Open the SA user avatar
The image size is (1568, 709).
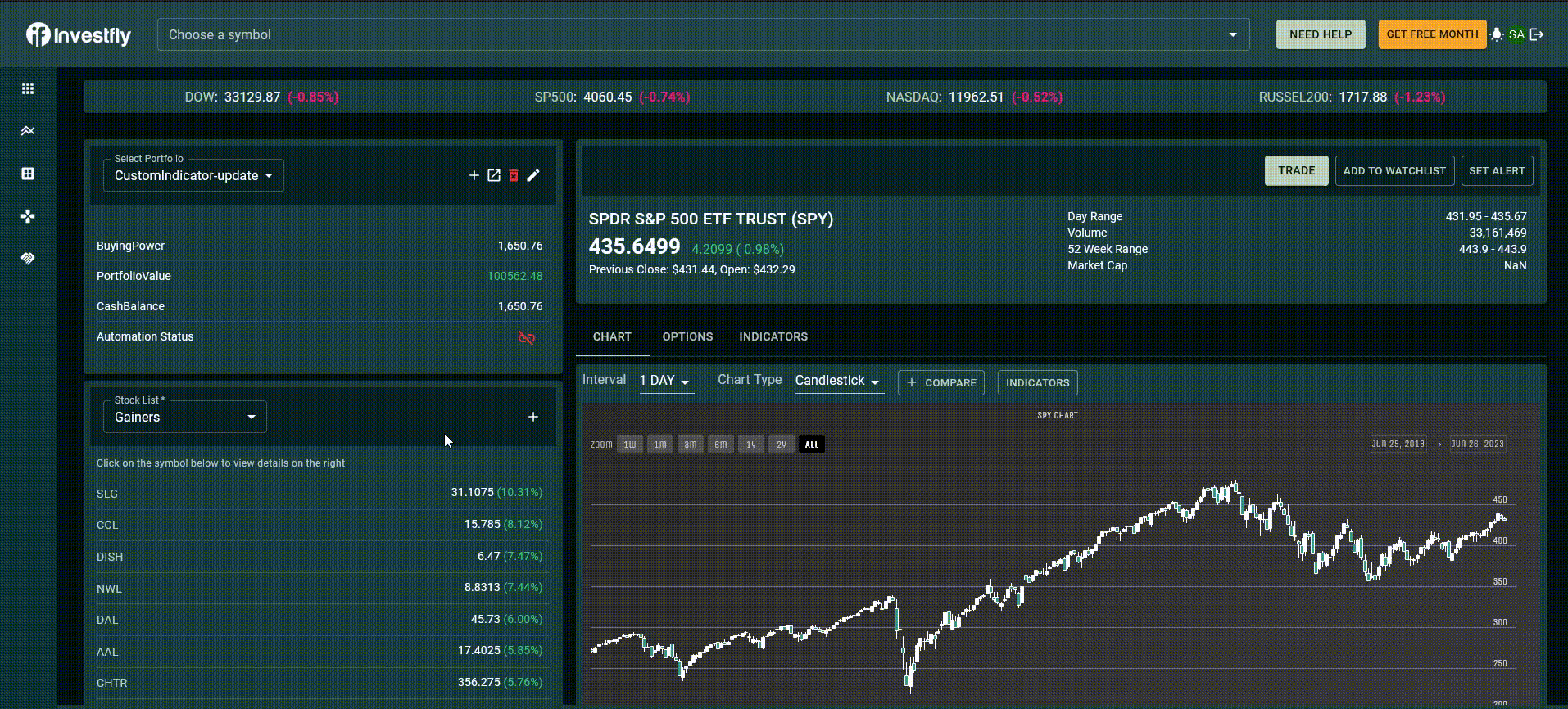pyautogui.click(x=1516, y=34)
